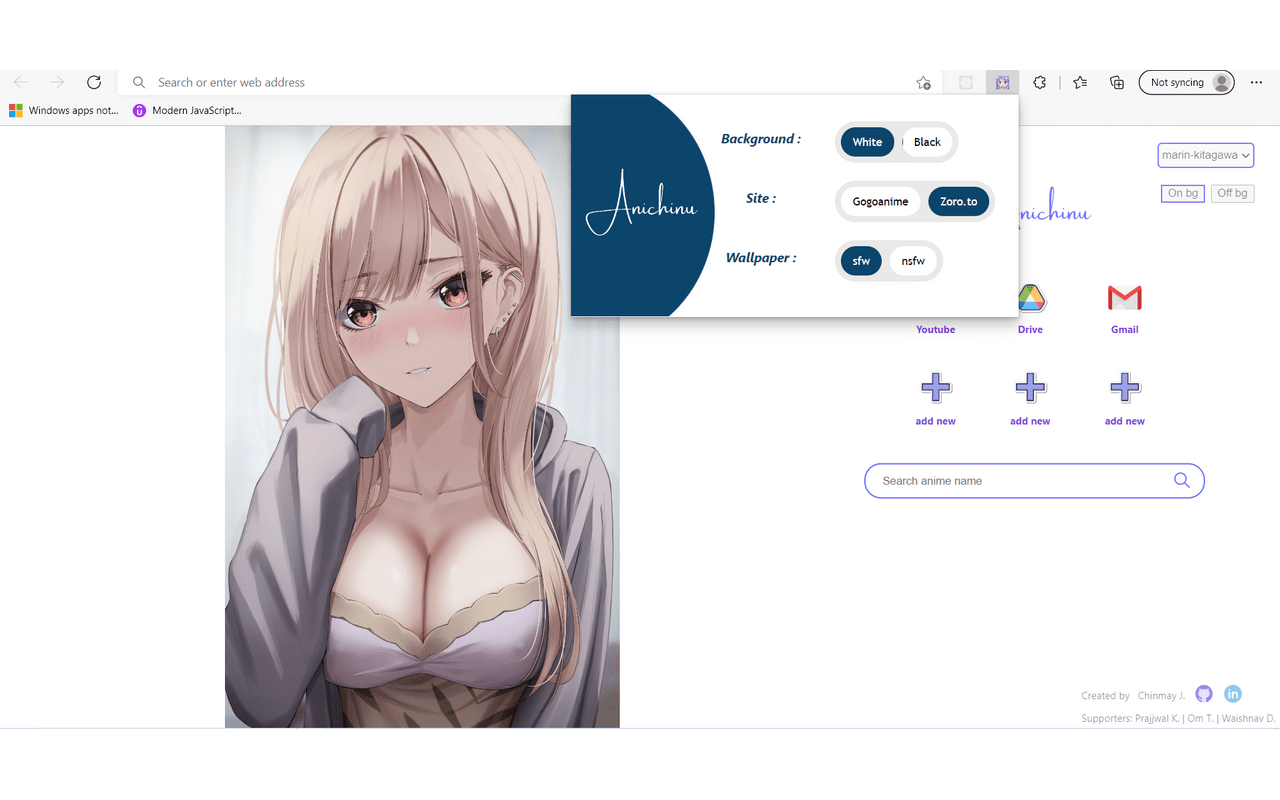Choose Gogoanime as site
This screenshot has height=800, width=1280.
(880, 201)
